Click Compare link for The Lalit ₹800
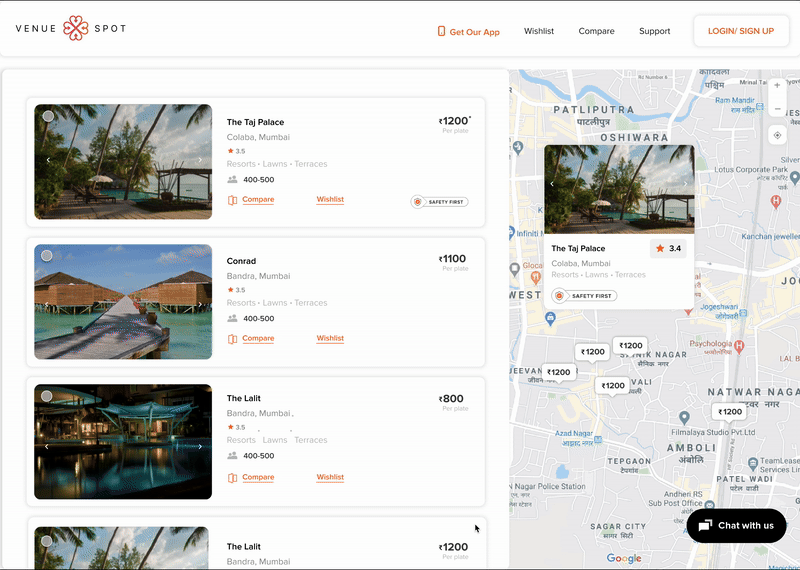This screenshot has width=800, height=570. pos(258,477)
